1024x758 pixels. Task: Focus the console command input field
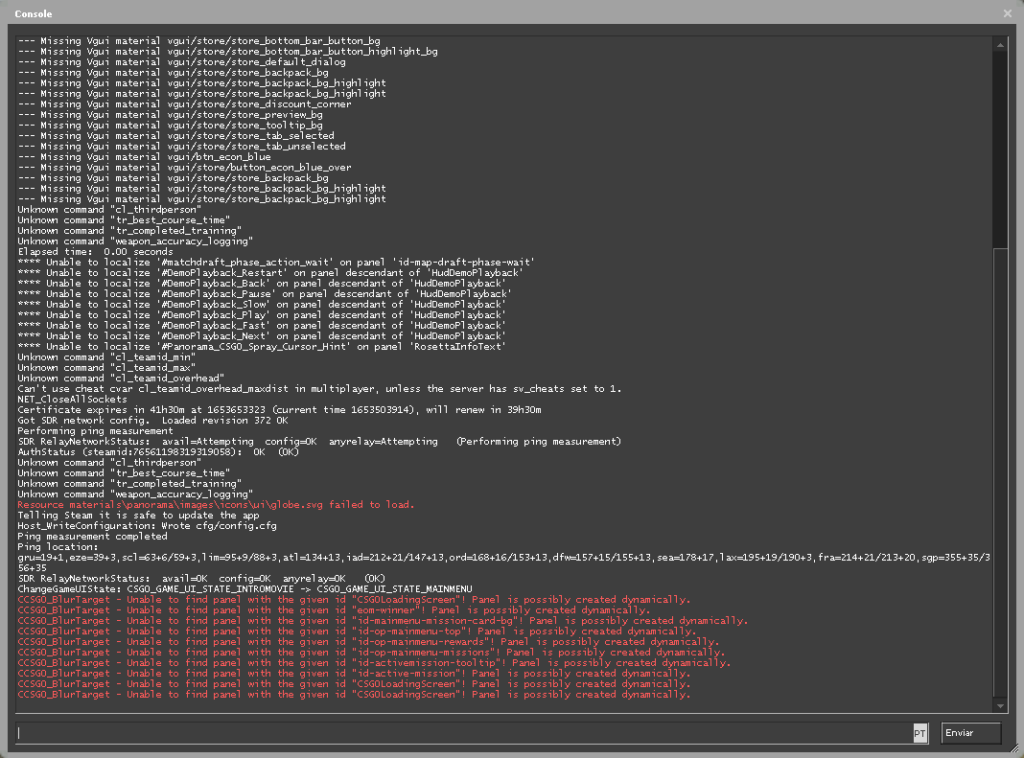click(x=460, y=734)
